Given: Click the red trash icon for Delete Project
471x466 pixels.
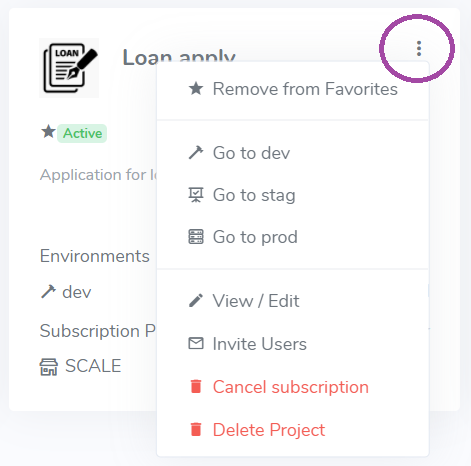Looking at the screenshot, I should (196, 429).
